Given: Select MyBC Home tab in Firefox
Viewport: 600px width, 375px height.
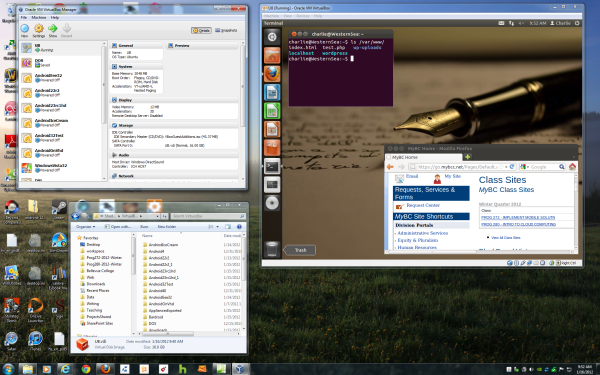Looking at the screenshot, I should [x=424, y=157].
